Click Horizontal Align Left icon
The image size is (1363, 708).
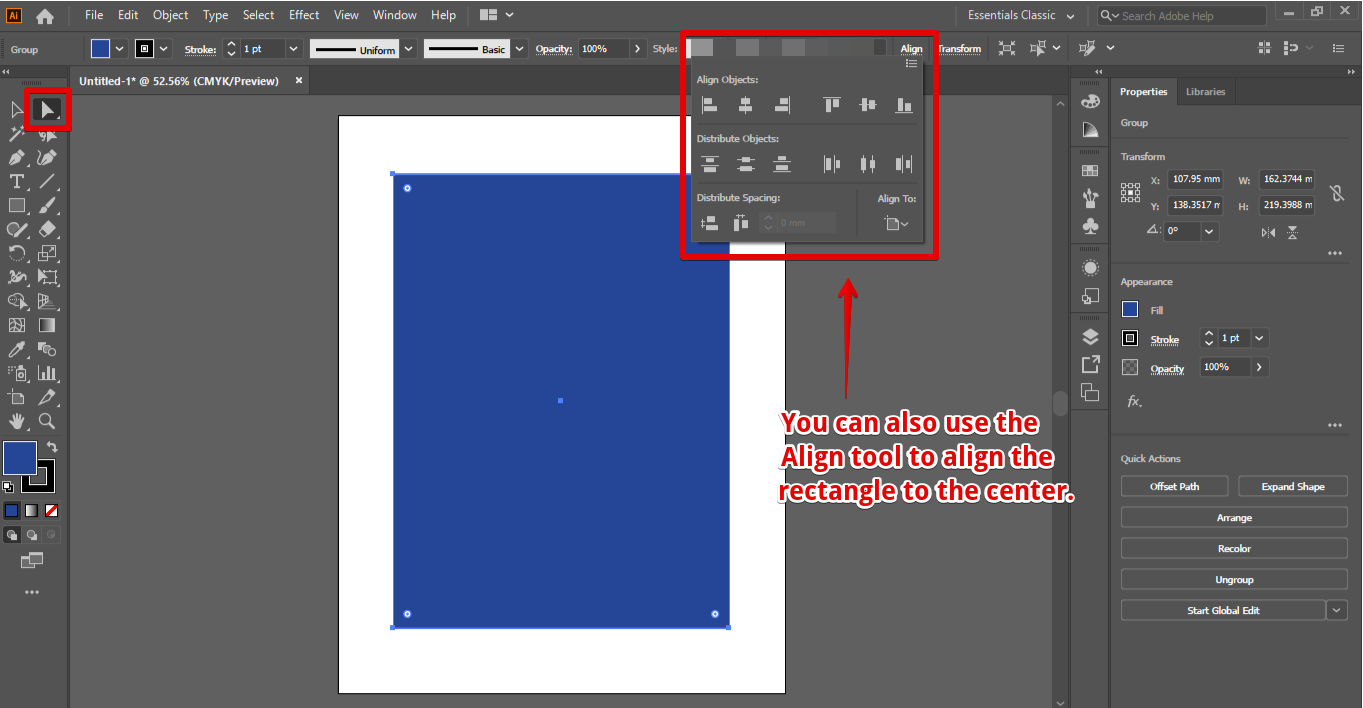click(x=709, y=105)
